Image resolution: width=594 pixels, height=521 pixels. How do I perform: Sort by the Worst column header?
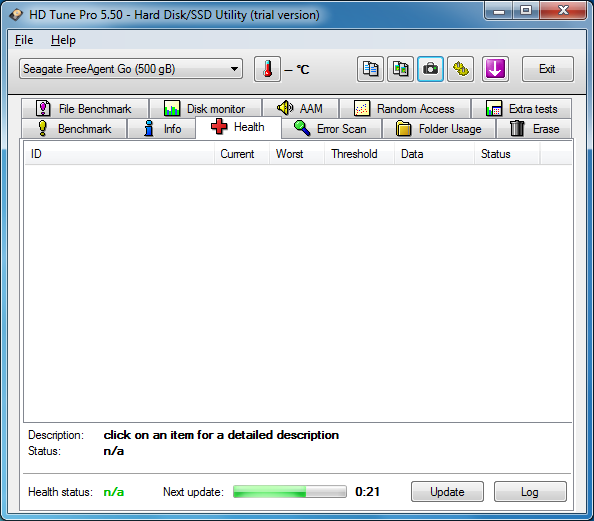point(297,154)
